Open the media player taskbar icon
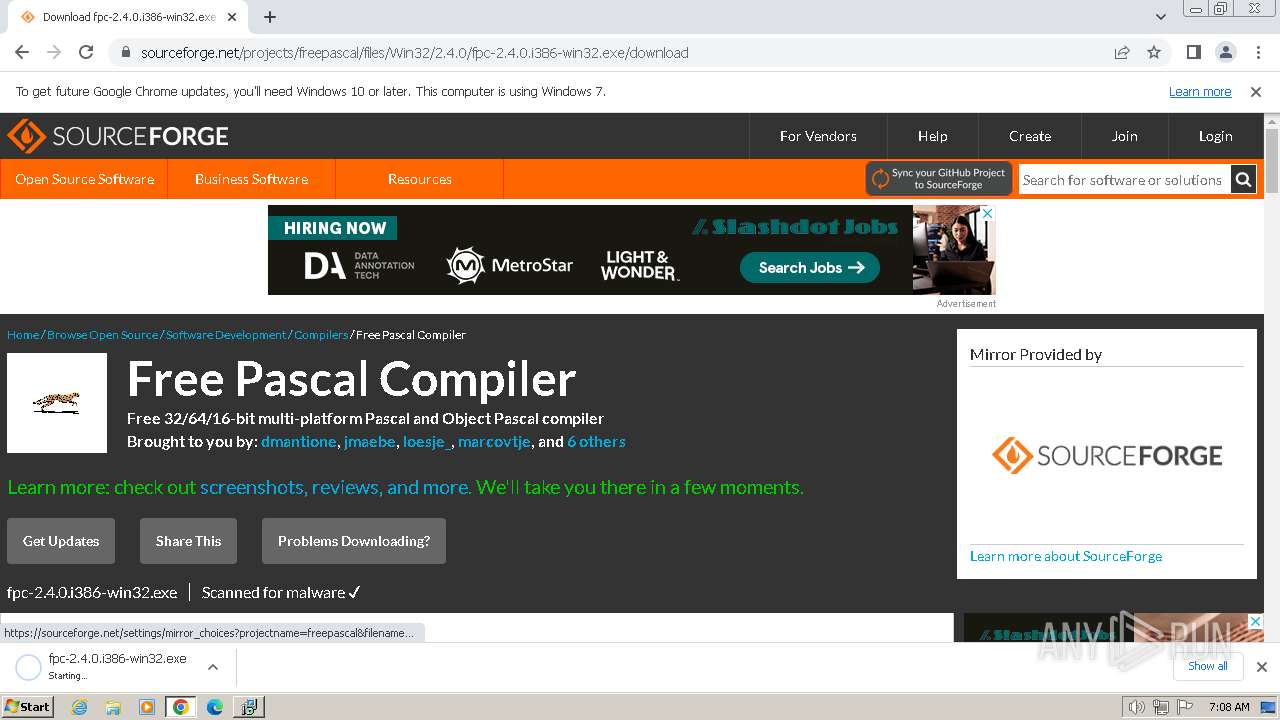The height and width of the screenshot is (720, 1280). [147, 707]
